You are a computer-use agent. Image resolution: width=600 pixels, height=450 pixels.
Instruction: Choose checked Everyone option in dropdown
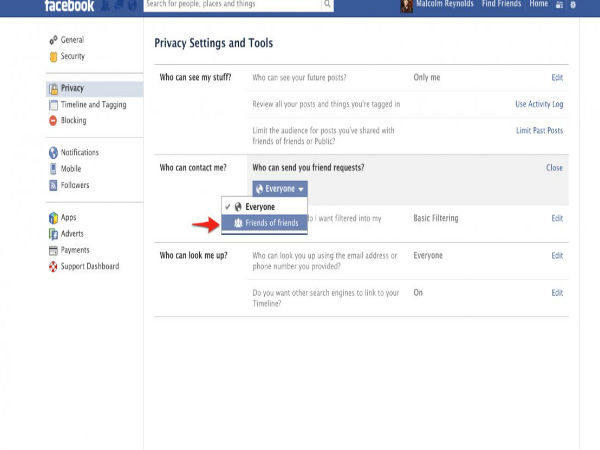264,207
